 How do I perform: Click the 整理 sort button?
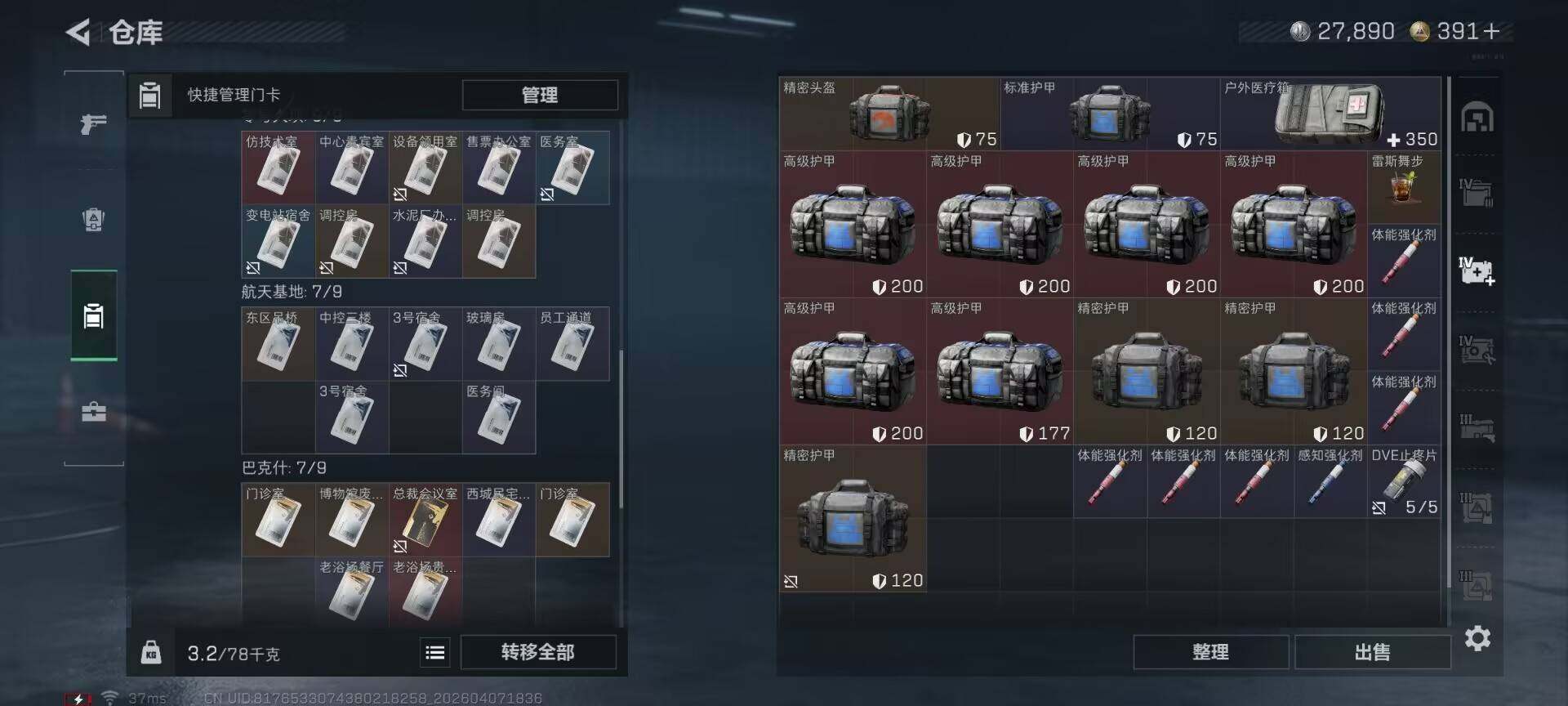coord(1210,652)
